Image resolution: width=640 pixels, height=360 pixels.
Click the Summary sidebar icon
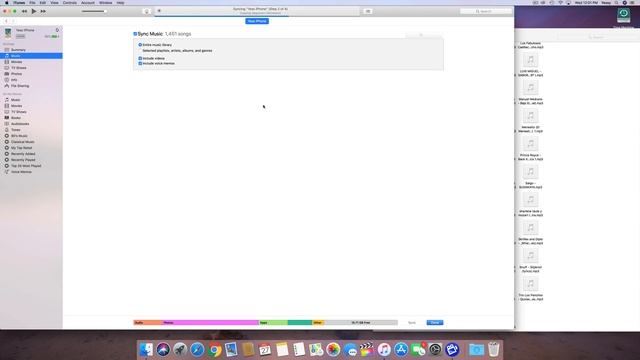click(x=7, y=50)
